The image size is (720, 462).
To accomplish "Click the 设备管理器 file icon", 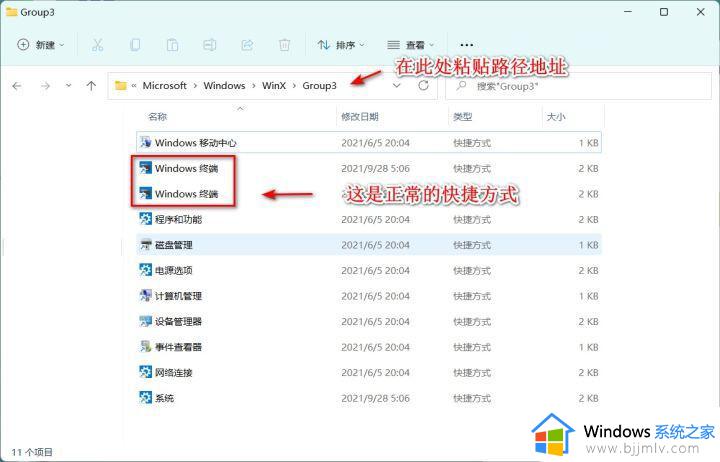I will click(146, 321).
